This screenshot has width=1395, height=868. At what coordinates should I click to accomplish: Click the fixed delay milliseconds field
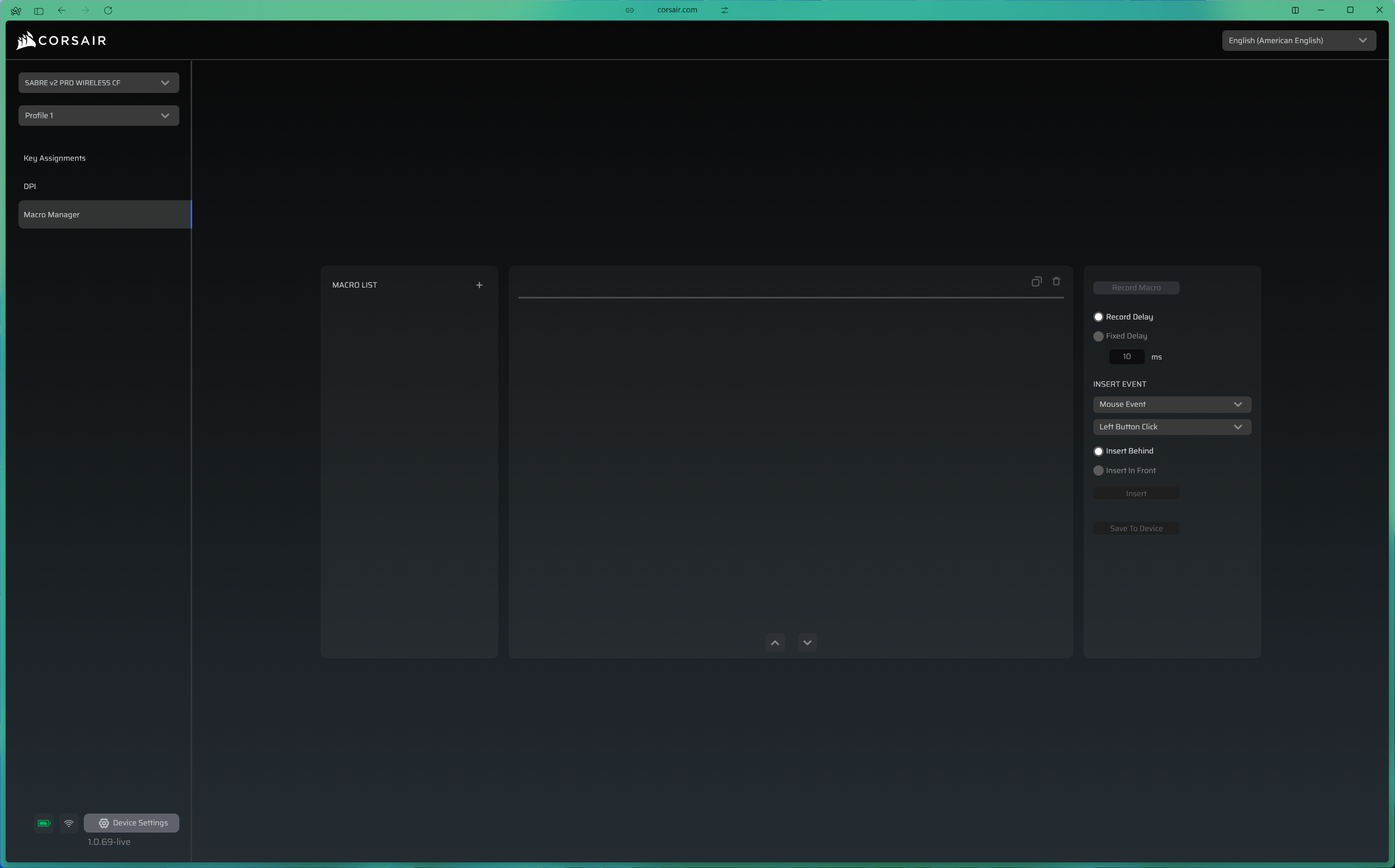1126,356
